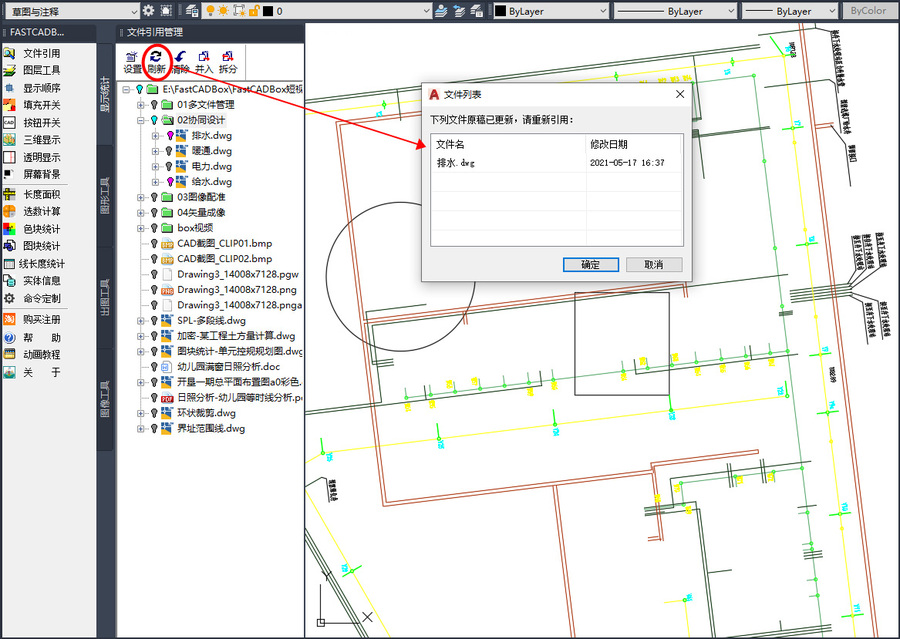Open the 草图与注释 workspace dropdown
900x639 pixels.
point(70,11)
